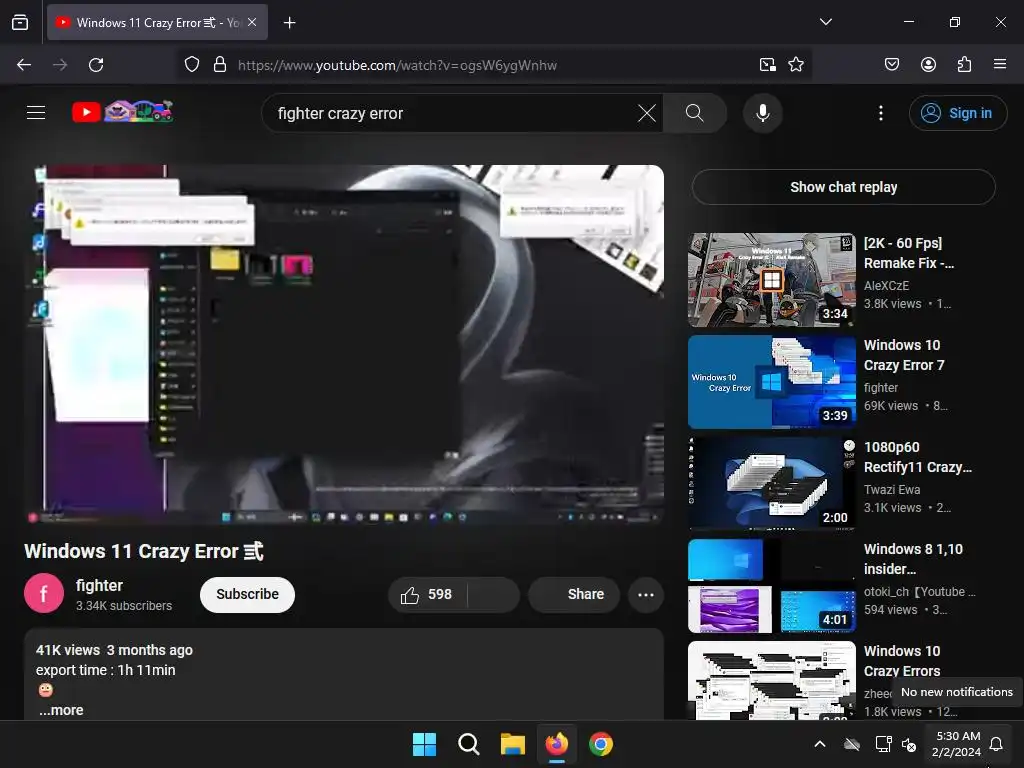Image resolution: width=1024 pixels, height=768 pixels.
Task: Open the fighter channel name link
Action: pyautogui.click(x=99, y=585)
